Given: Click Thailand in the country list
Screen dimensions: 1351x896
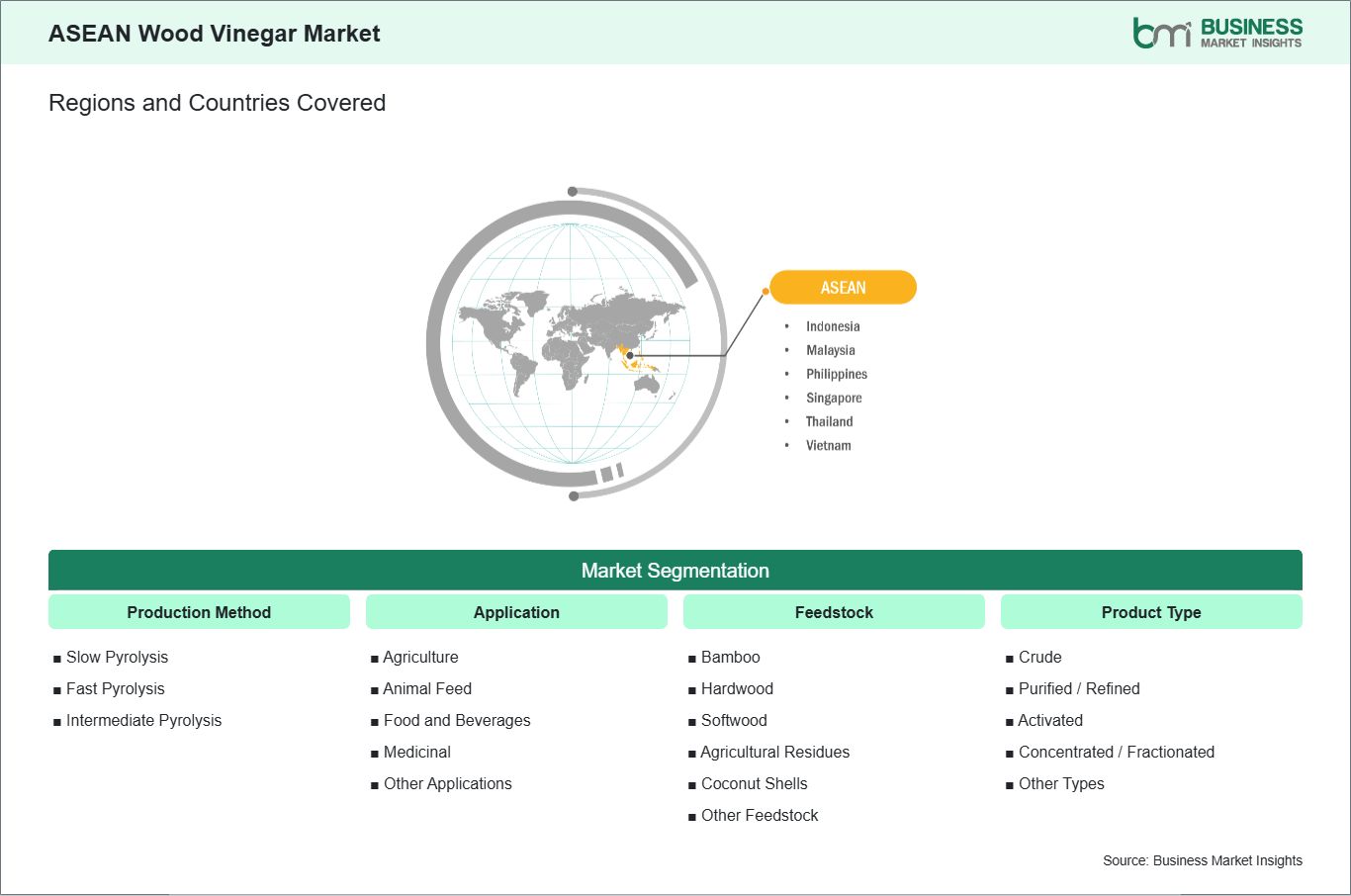Looking at the screenshot, I should [x=829, y=421].
